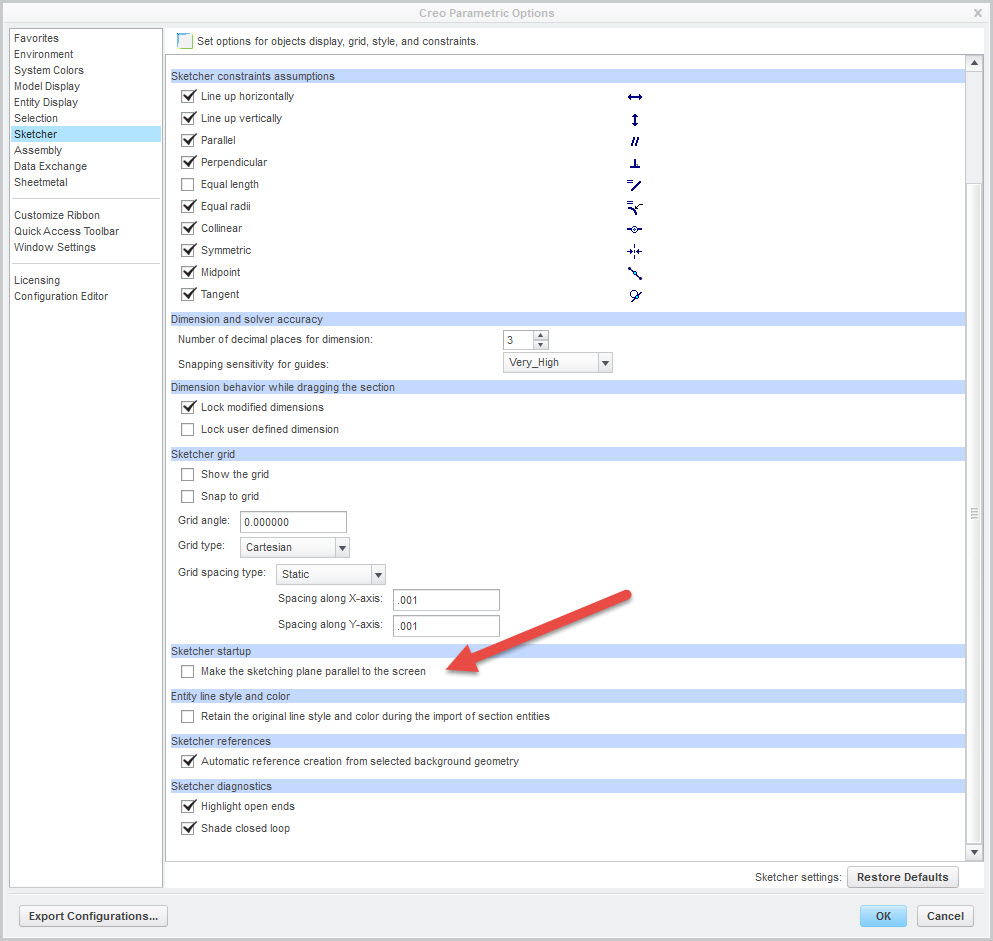The height and width of the screenshot is (941, 993).
Task: Click the line up vertically constraint icon
Action: [635, 120]
